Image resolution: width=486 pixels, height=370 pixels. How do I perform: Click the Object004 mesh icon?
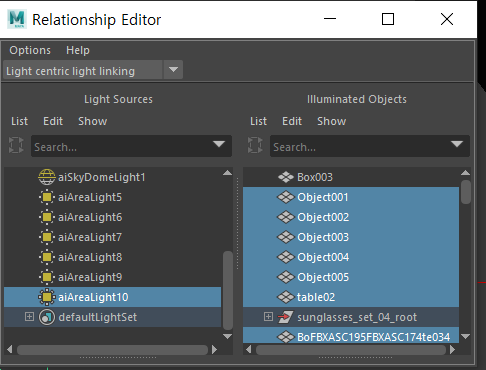[286, 257]
